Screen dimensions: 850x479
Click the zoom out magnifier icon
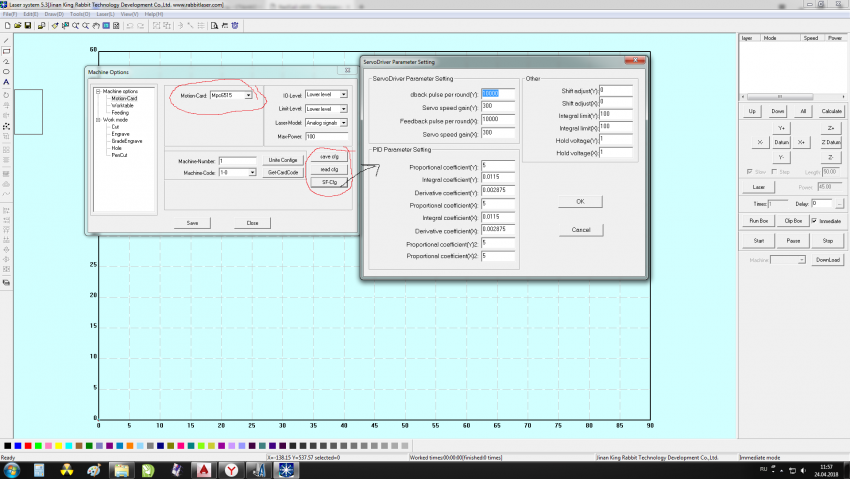tap(86, 25)
